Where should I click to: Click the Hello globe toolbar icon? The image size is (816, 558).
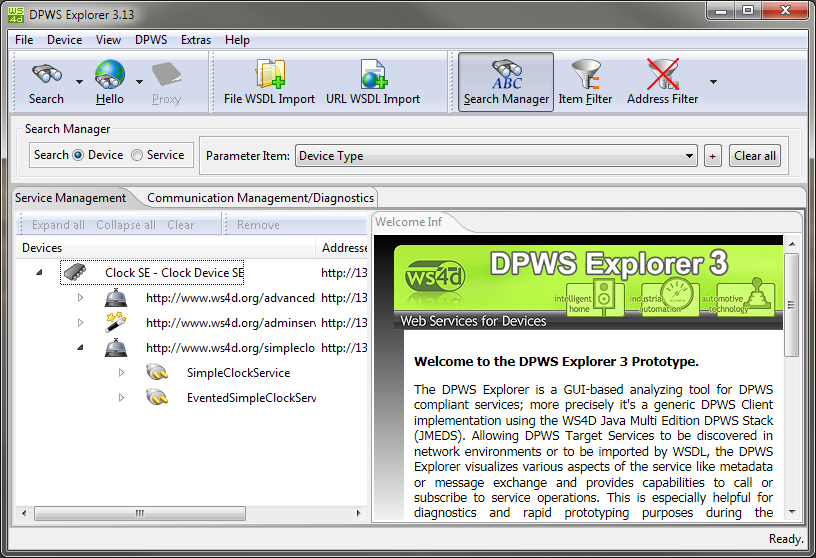coord(110,74)
